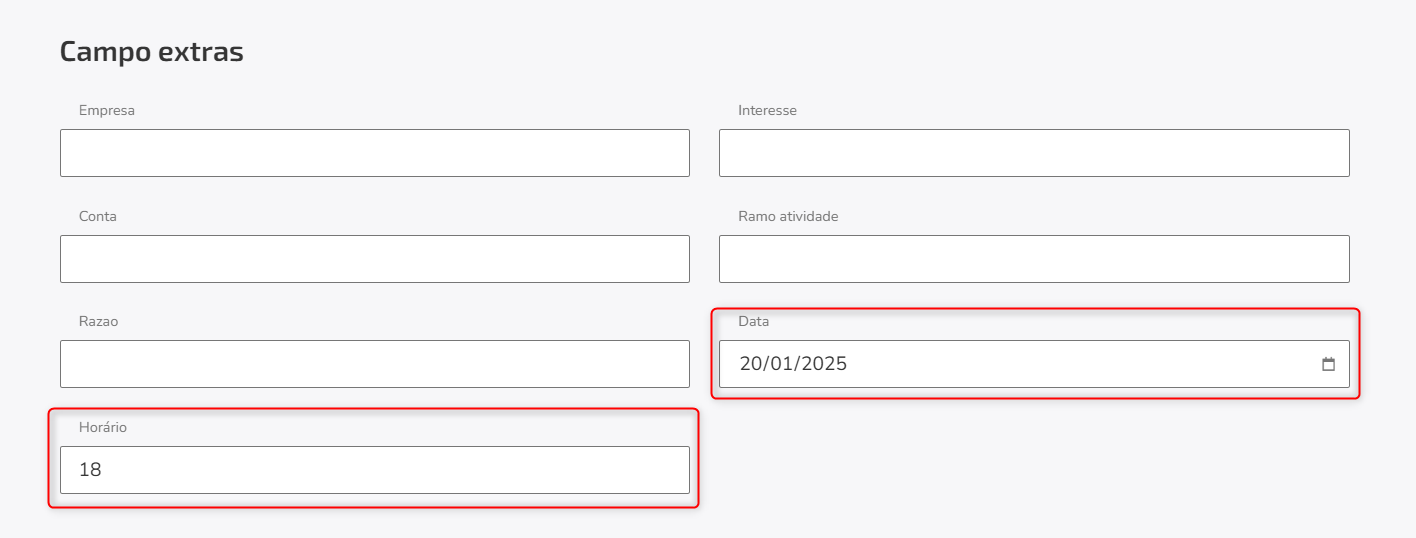1416x538 pixels.
Task: Click the Data label above the date
Action: coord(754,322)
